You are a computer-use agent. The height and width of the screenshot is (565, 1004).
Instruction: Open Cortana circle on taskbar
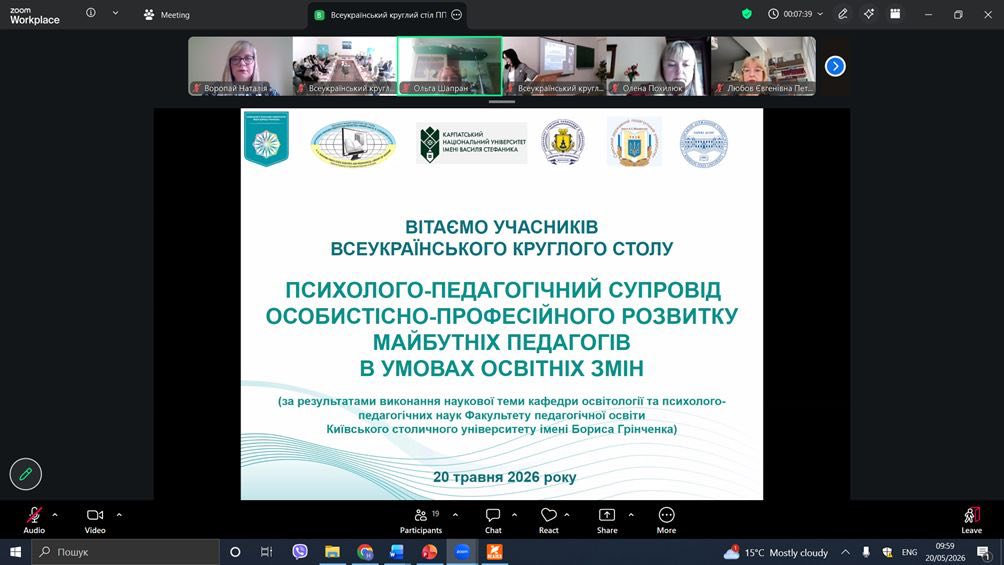pyautogui.click(x=235, y=552)
